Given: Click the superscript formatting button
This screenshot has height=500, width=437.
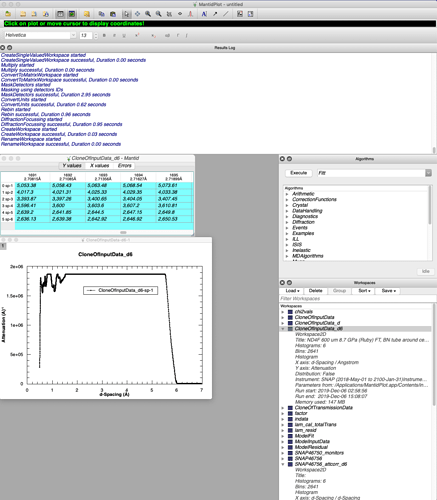Looking at the screenshot, I should (137, 35).
